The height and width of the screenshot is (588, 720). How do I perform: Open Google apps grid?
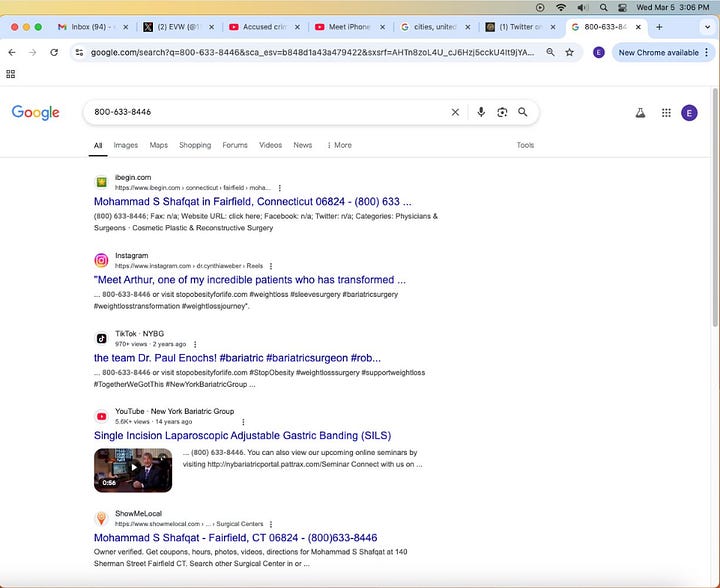click(x=666, y=112)
